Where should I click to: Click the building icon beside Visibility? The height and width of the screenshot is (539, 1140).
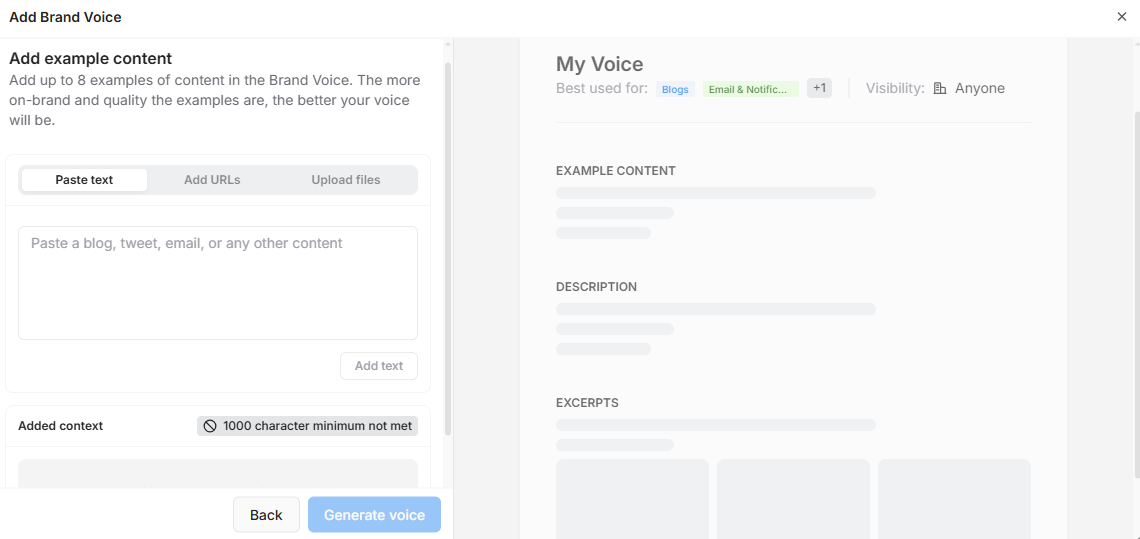tap(940, 88)
